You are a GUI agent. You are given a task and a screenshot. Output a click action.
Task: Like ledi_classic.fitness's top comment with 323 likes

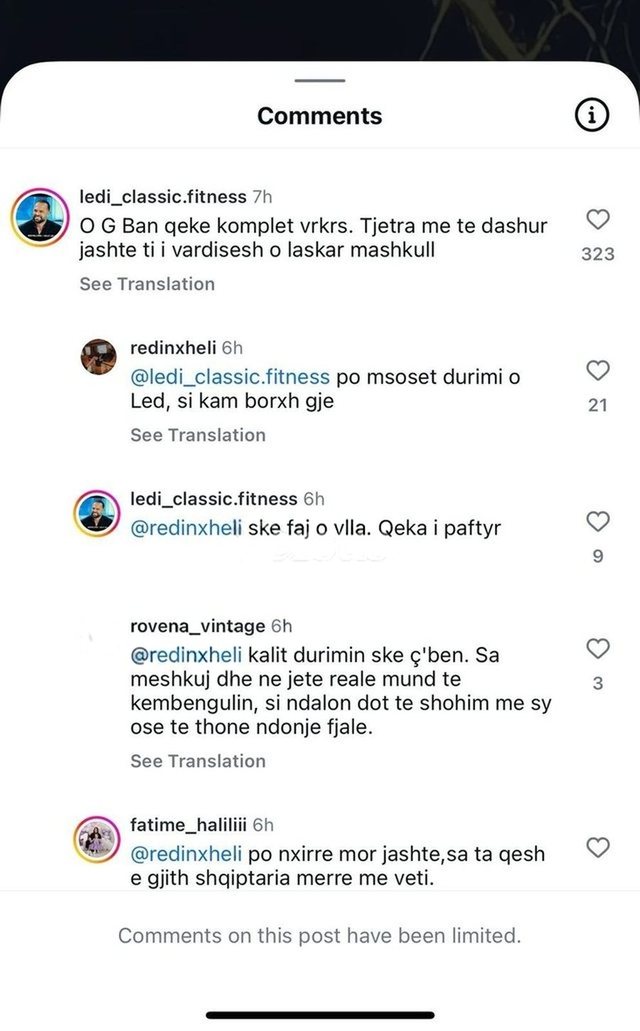597,220
